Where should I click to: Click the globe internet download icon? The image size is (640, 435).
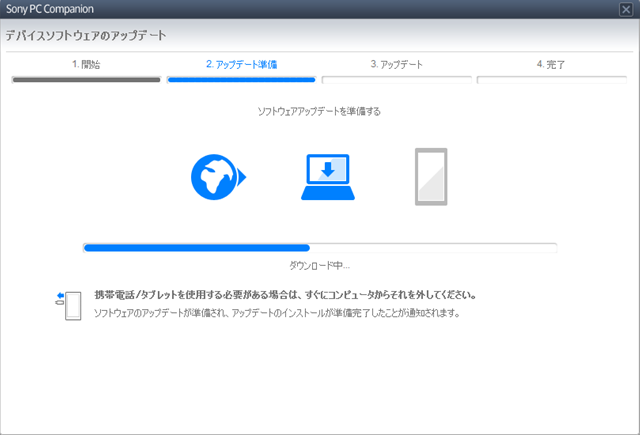pyautogui.click(x=219, y=177)
